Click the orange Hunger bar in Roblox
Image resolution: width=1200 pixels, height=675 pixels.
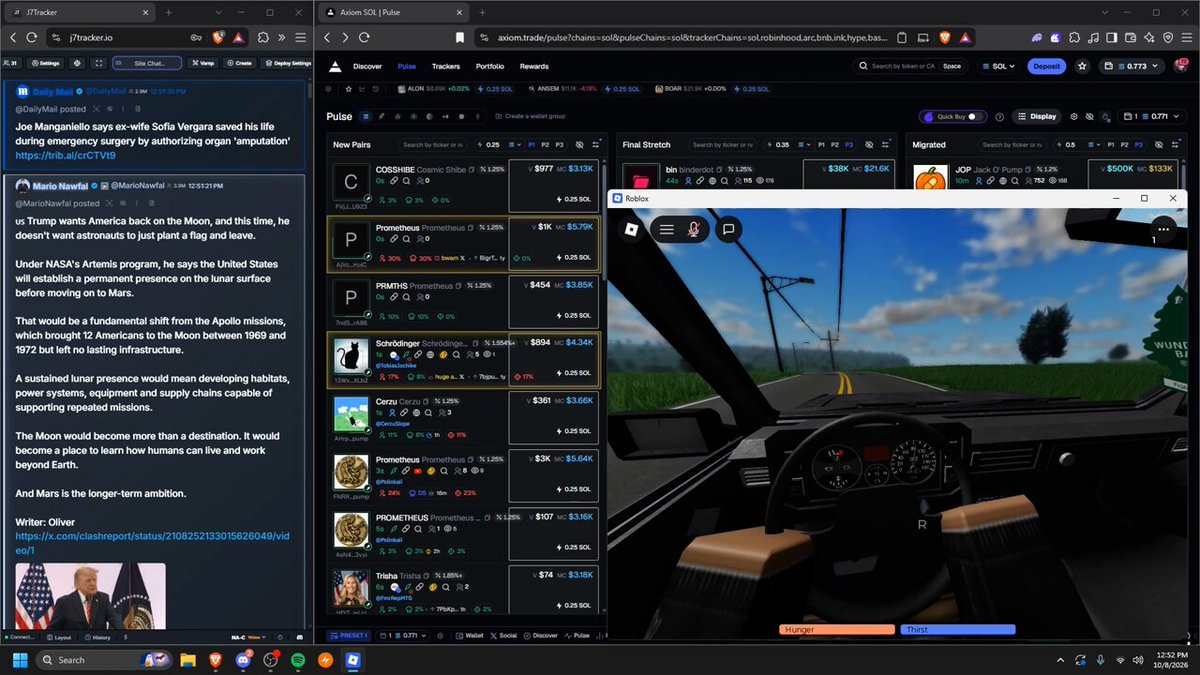coord(837,629)
